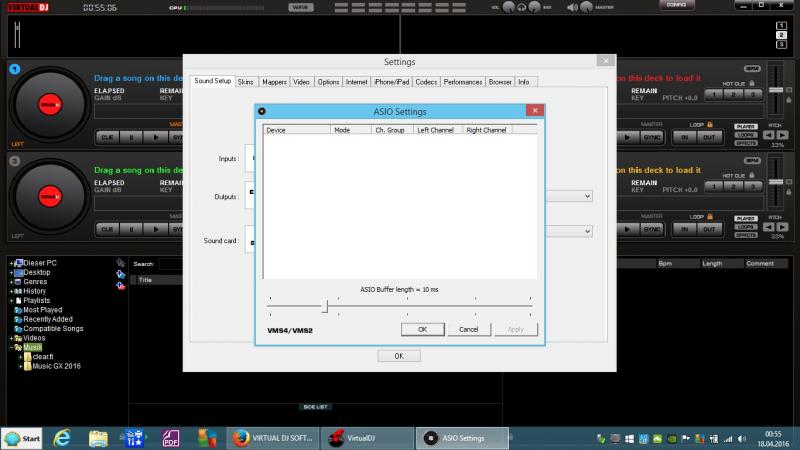Nudge lower right deck pitch right
This screenshot has height=450, width=800.
(x=783, y=227)
